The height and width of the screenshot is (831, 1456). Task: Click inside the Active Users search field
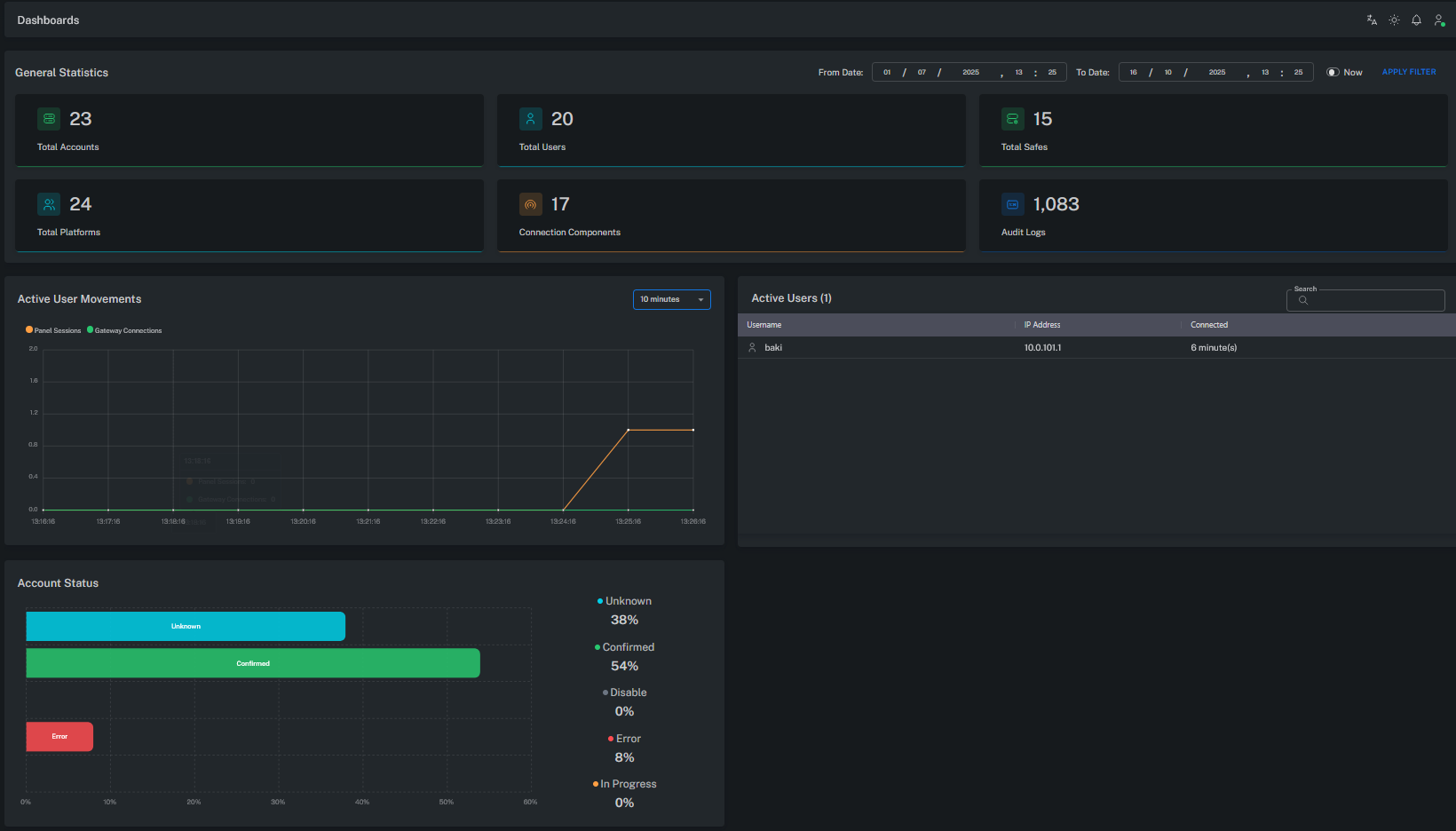[1365, 300]
